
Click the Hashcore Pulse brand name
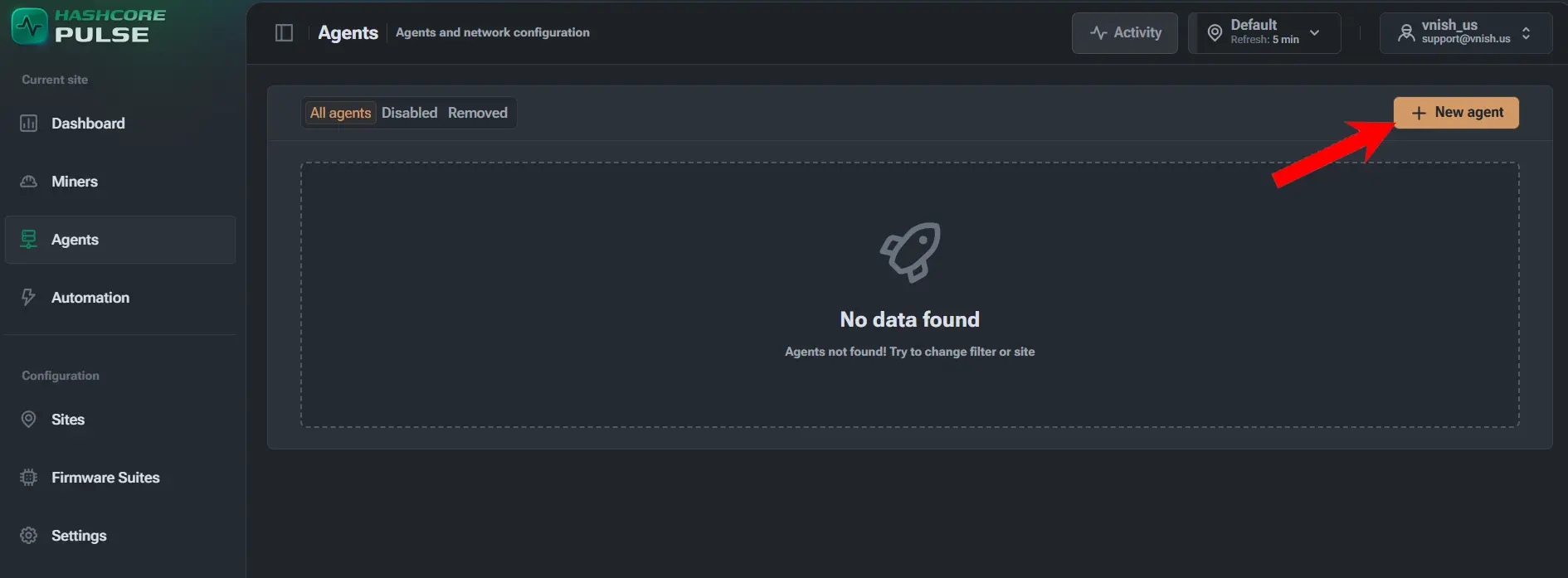point(110,26)
